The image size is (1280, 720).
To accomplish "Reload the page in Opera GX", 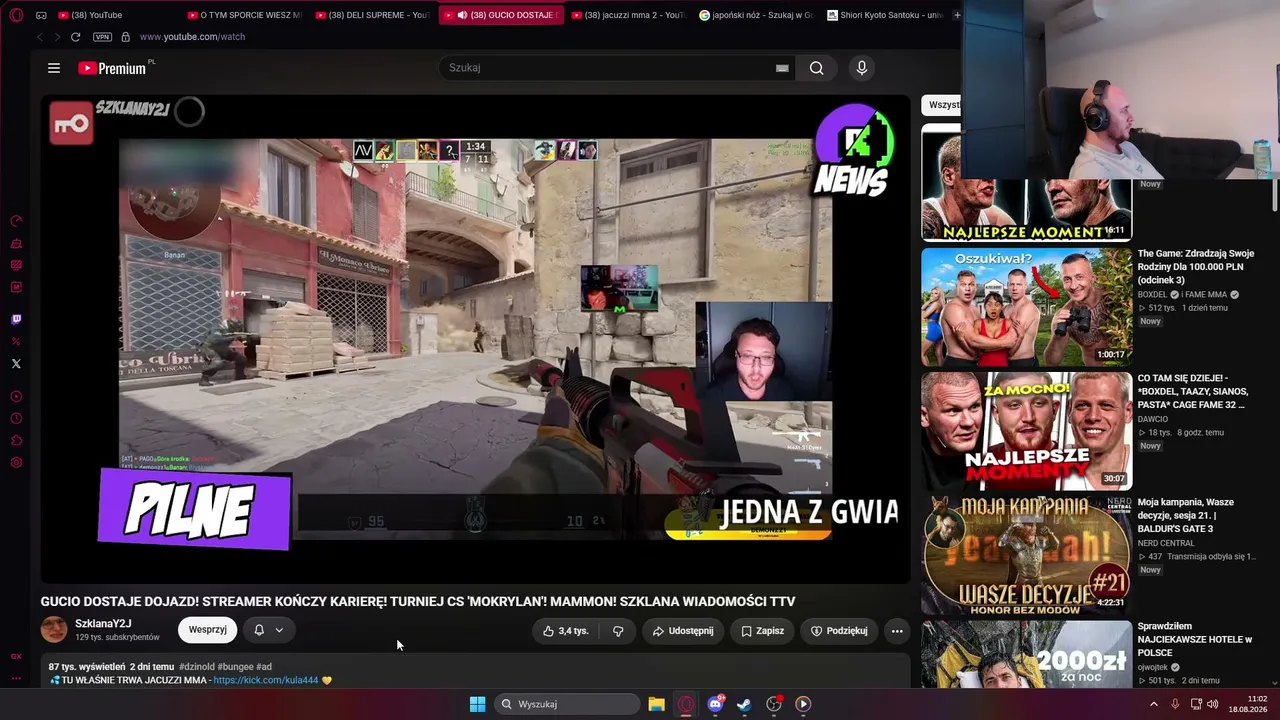I will 75,37.
